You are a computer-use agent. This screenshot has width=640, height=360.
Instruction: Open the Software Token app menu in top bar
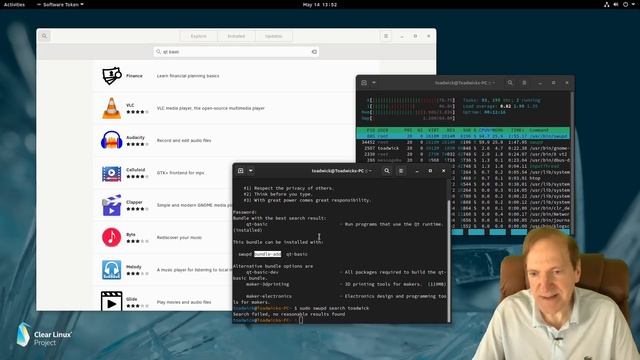click(60, 4)
